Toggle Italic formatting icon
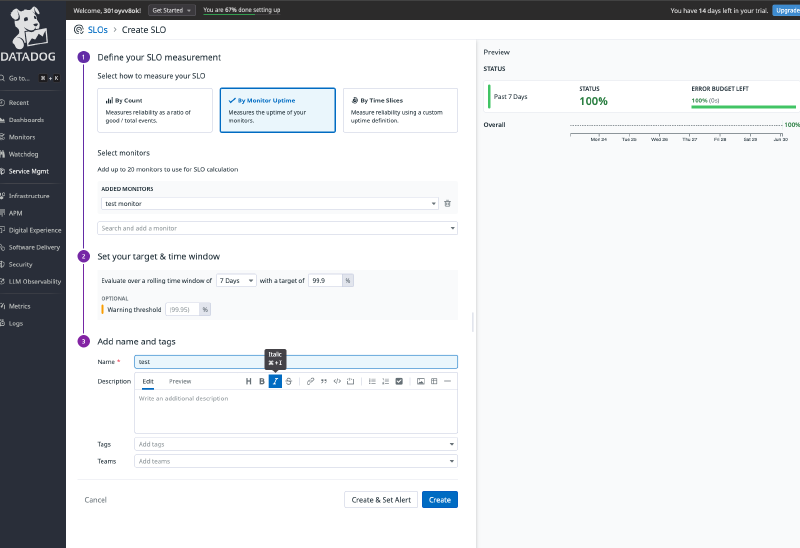Screen dimensions: 800x548 point(275,381)
